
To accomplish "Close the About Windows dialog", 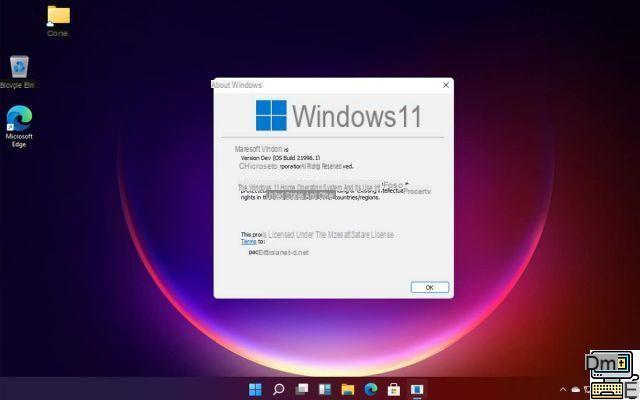I will tap(446, 85).
